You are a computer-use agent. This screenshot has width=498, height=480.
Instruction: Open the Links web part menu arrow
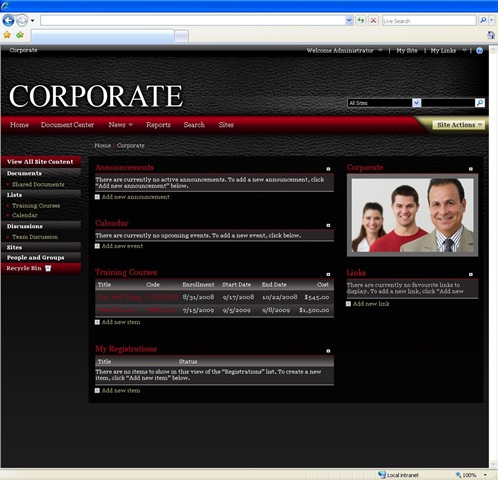471,274
